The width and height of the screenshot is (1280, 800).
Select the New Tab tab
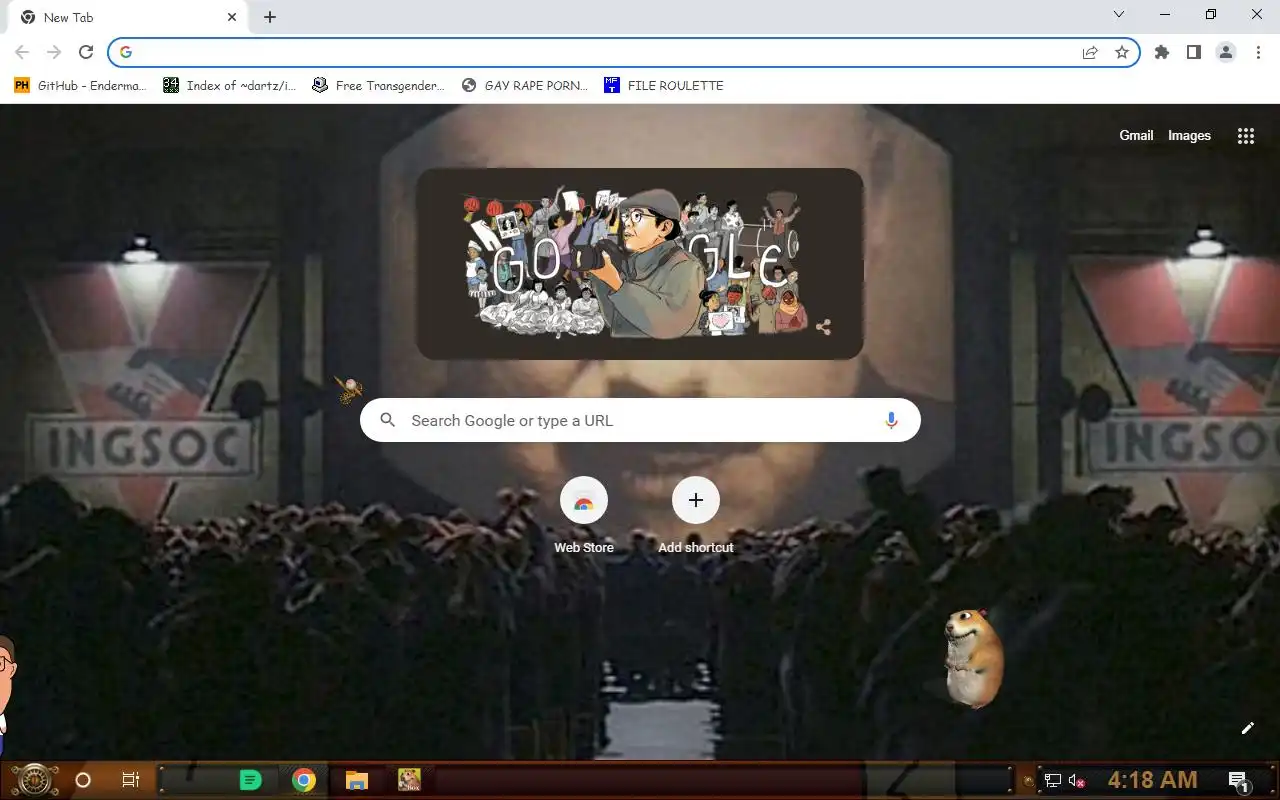[128, 17]
